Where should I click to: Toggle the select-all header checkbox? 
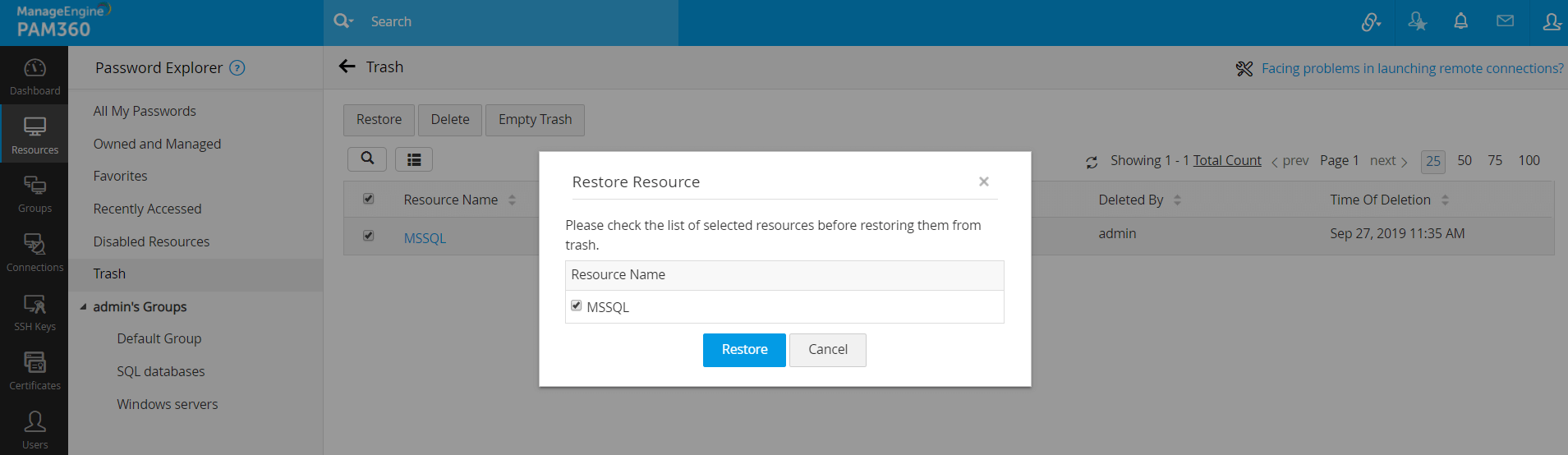[369, 199]
